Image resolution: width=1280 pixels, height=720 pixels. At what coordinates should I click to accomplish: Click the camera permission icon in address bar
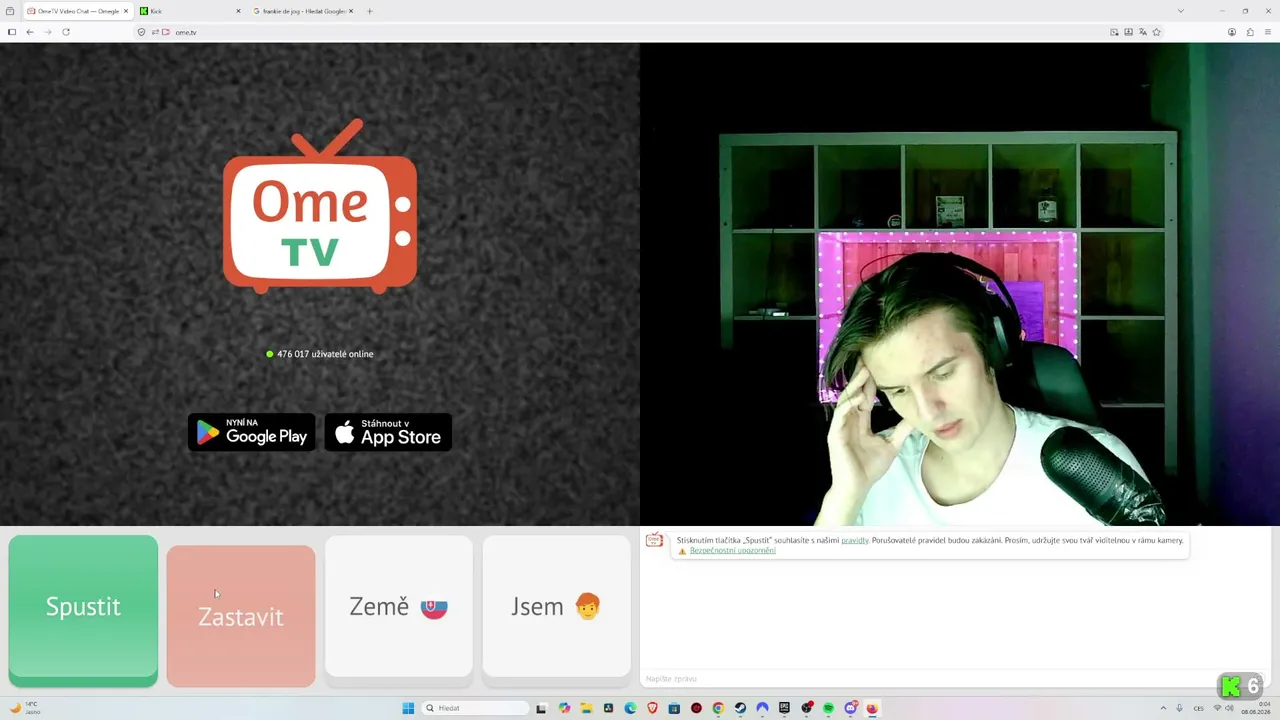tap(166, 32)
